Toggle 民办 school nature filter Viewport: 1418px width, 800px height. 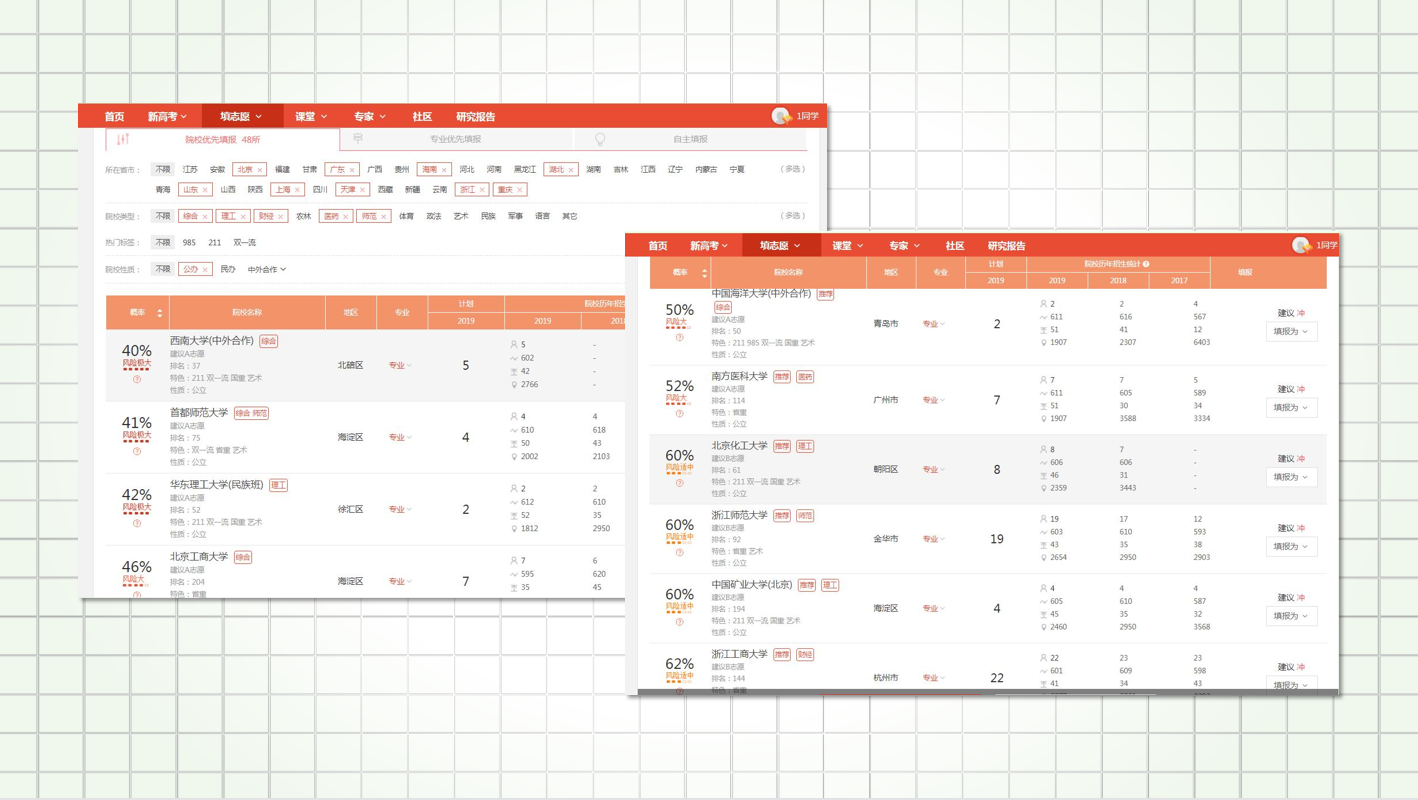228,270
